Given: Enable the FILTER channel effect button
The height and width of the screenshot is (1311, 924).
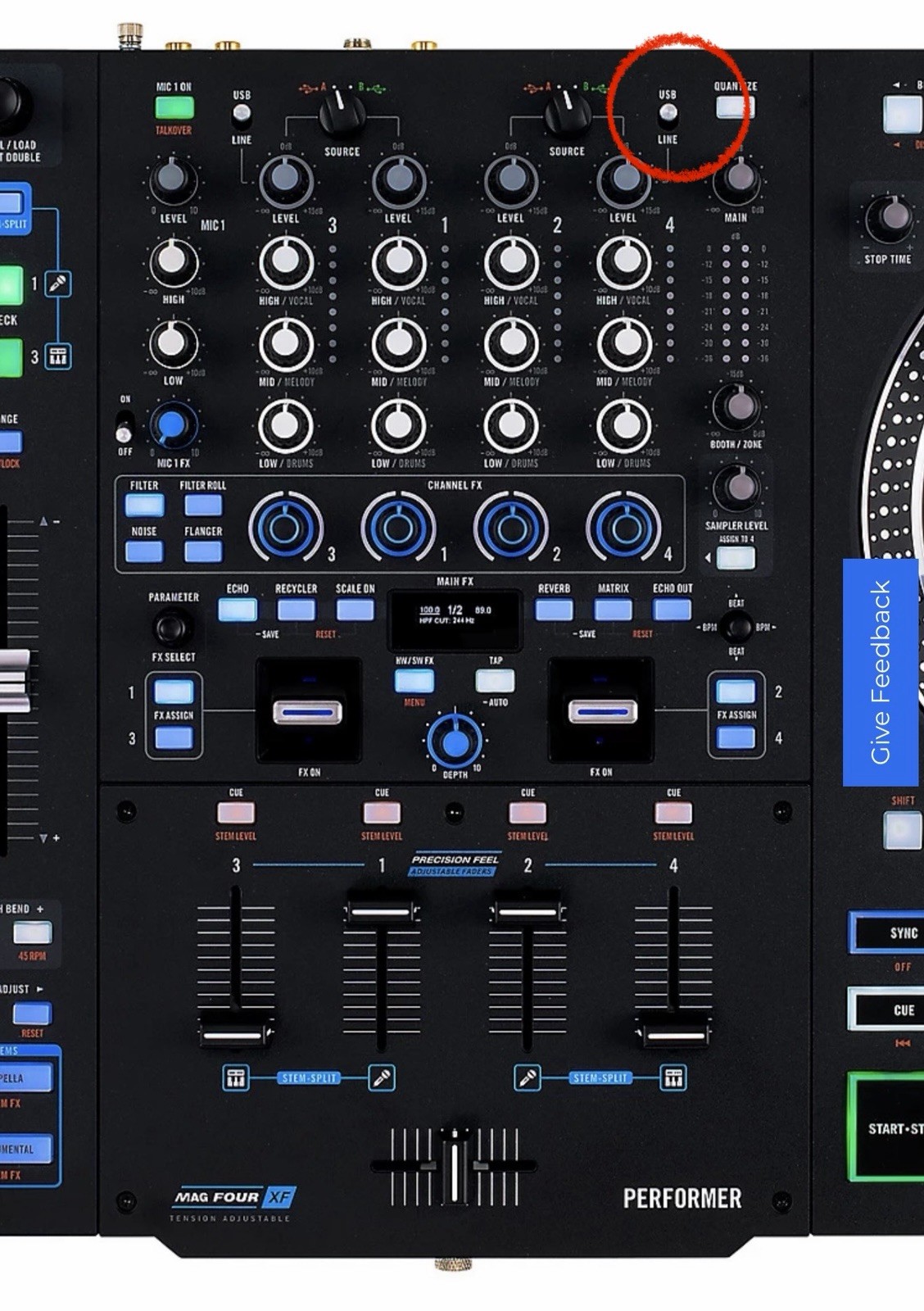Looking at the screenshot, I should pos(144,505).
